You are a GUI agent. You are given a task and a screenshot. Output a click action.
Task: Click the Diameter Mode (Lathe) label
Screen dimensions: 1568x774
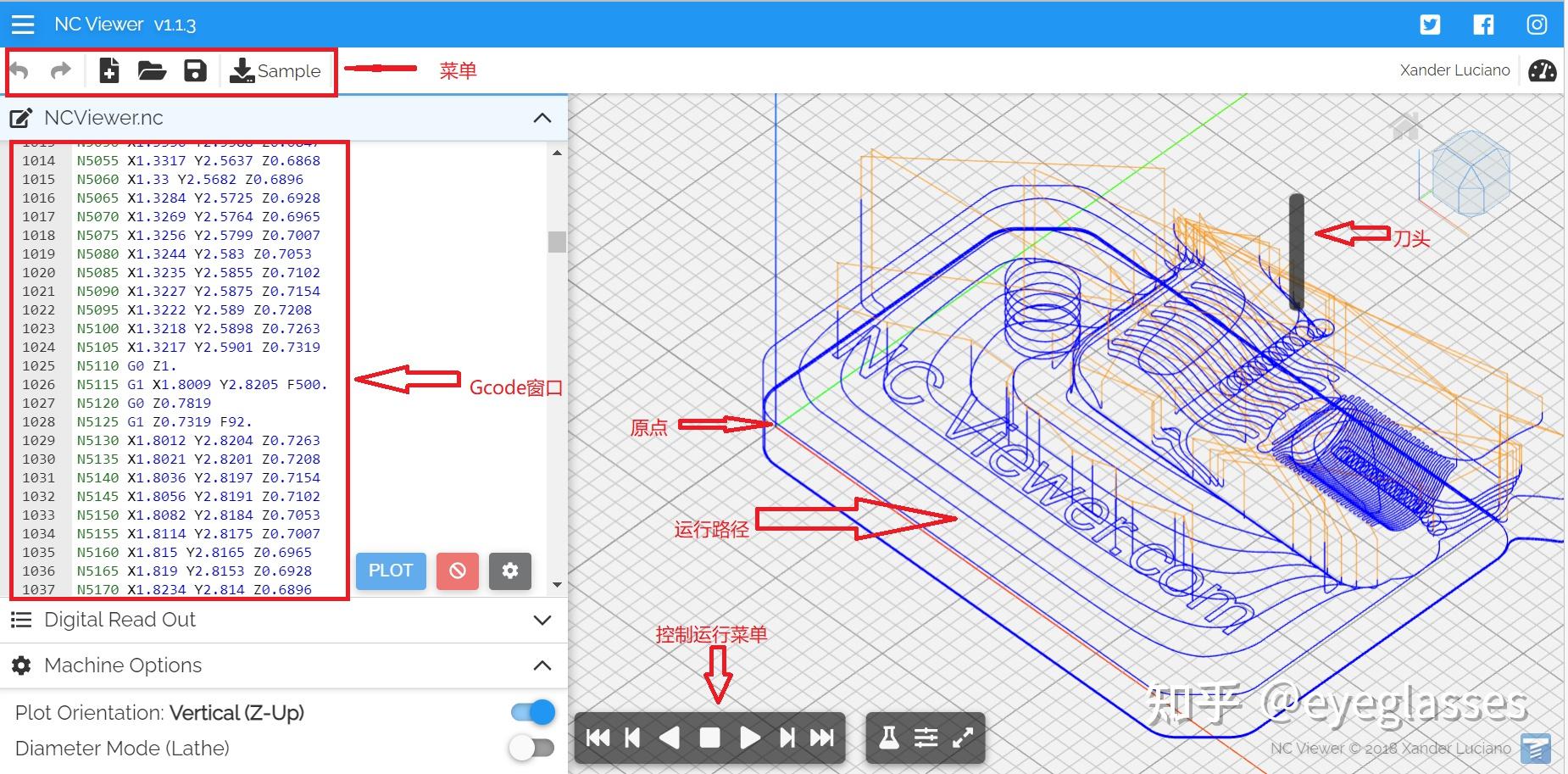tap(122, 749)
